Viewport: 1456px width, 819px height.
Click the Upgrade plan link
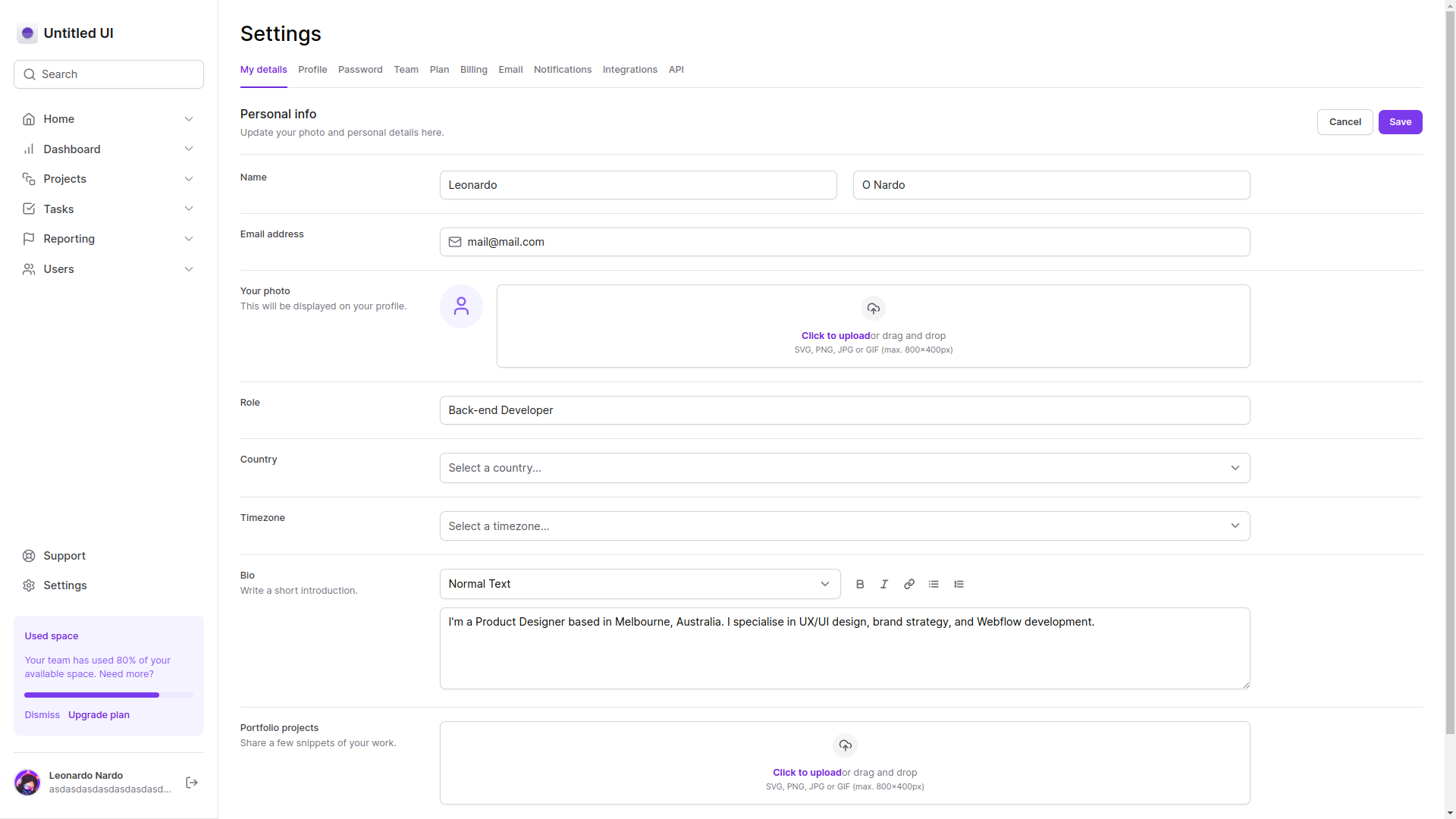click(x=99, y=715)
